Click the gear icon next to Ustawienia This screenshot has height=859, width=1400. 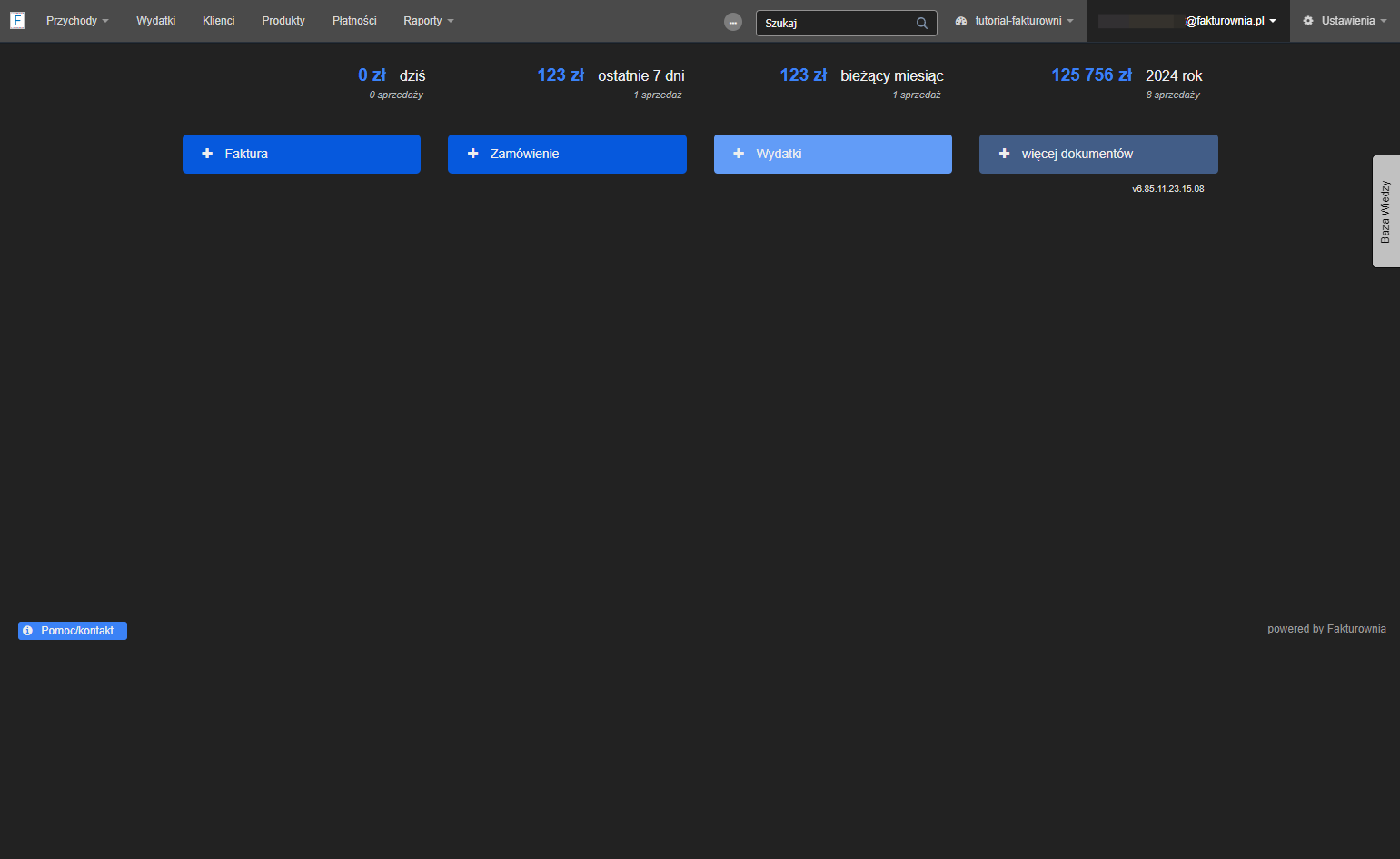click(1308, 21)
